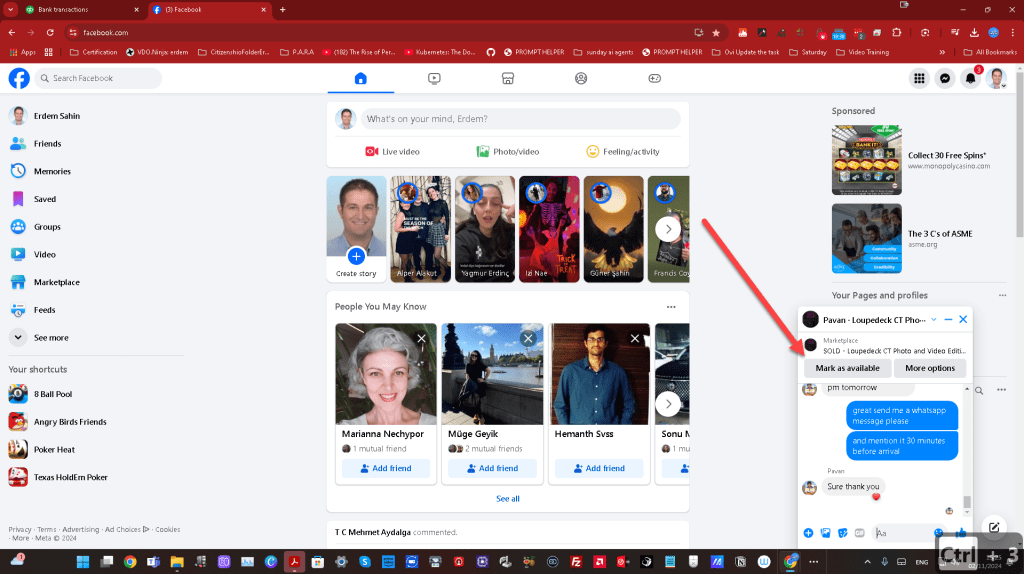Click the Create story plus button

tap(356, 256)
